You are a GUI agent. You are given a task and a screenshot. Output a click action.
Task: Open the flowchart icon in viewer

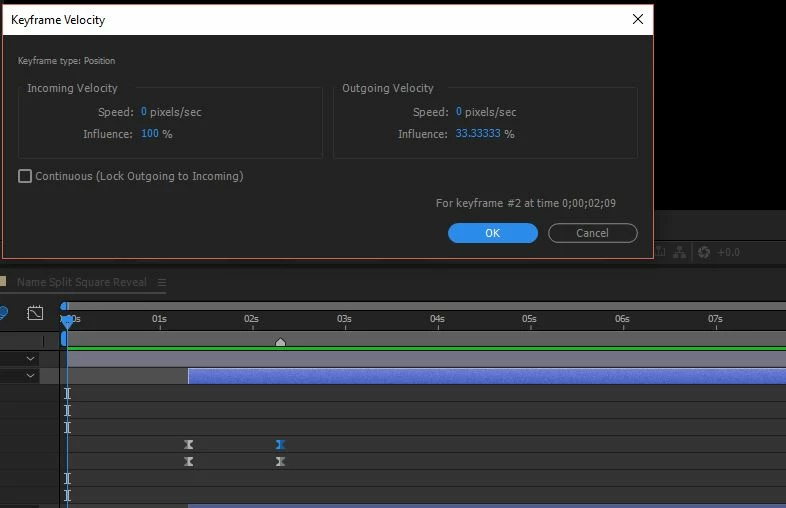coord(680,252)
